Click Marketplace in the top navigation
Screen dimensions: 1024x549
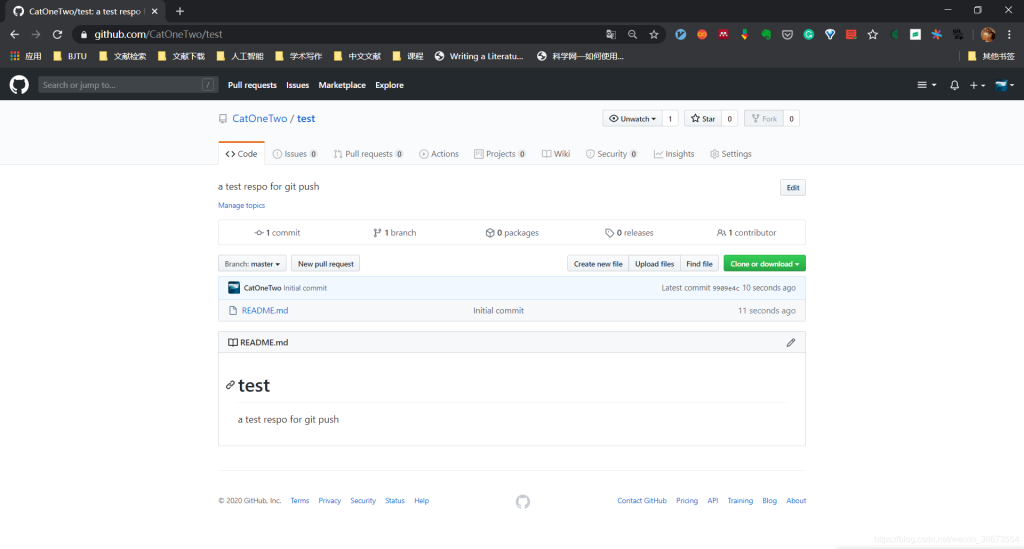pos(342,85)
